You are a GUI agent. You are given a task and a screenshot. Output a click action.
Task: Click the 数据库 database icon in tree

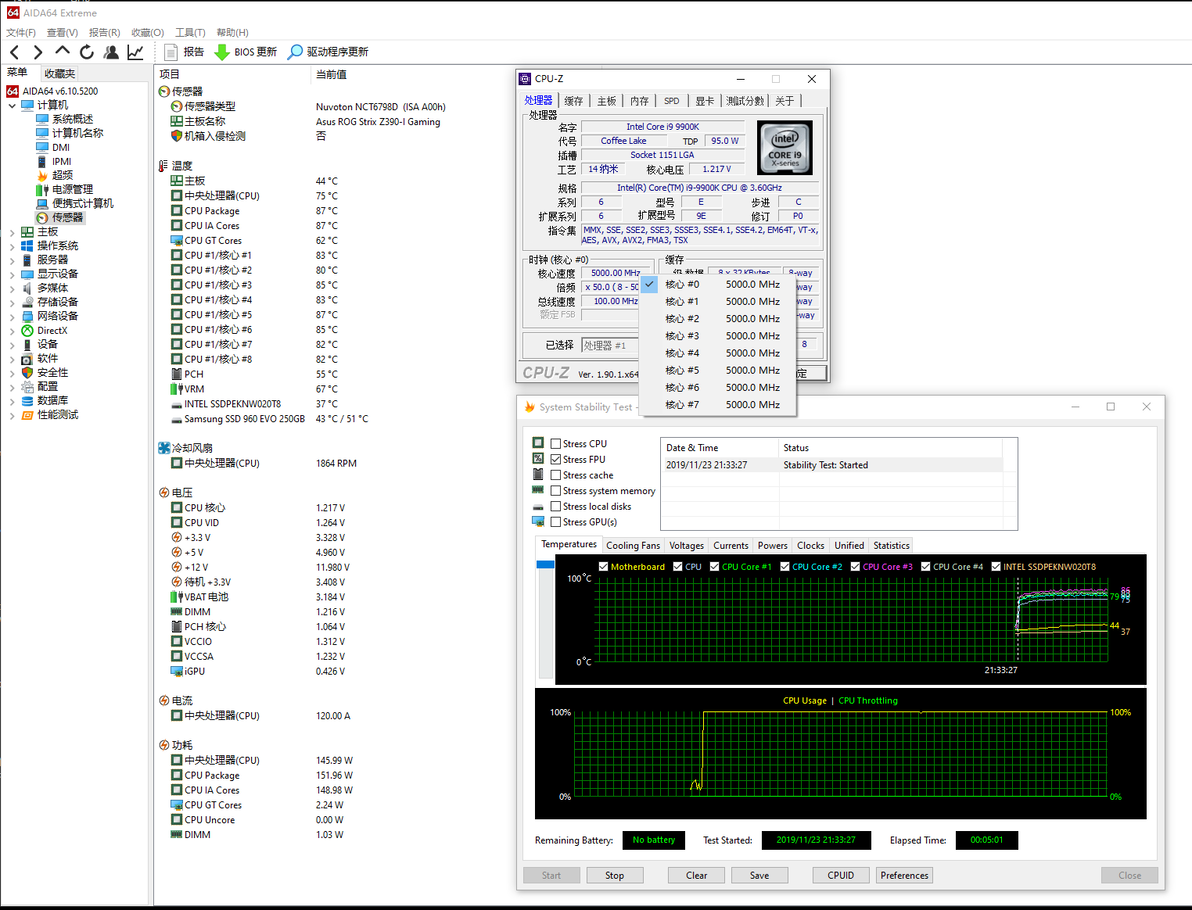coord(27,401)
